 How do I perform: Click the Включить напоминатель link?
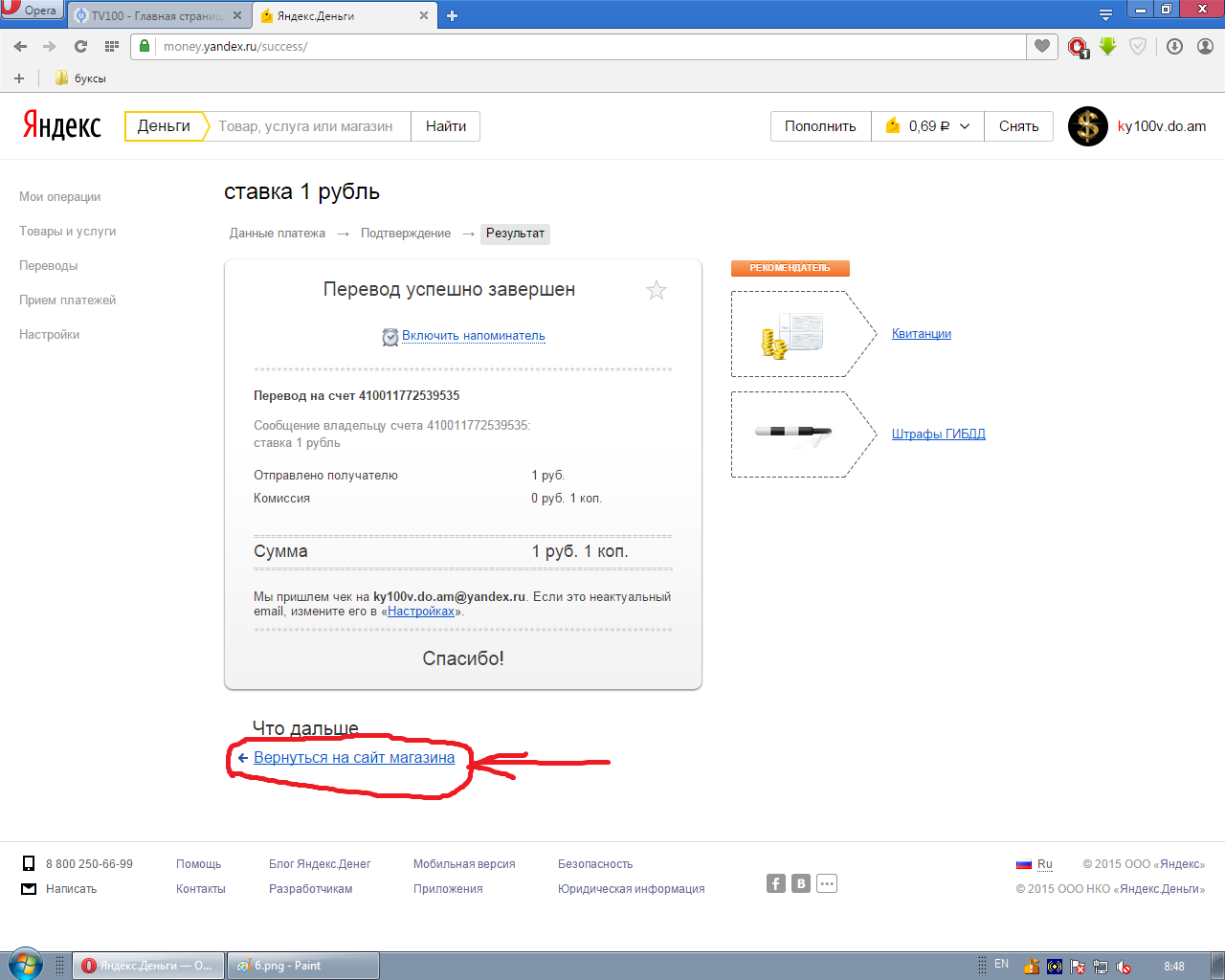[x=473, y=336]
